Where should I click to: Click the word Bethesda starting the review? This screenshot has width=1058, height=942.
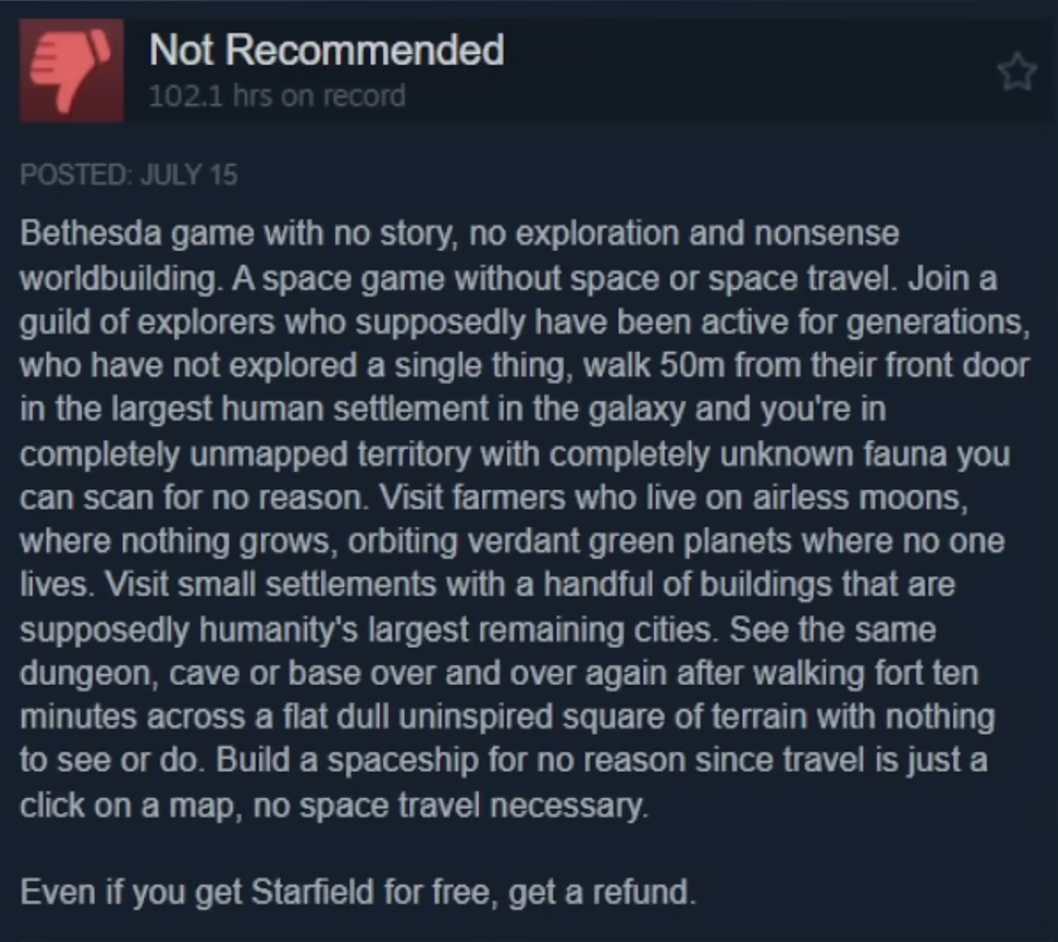90,234
